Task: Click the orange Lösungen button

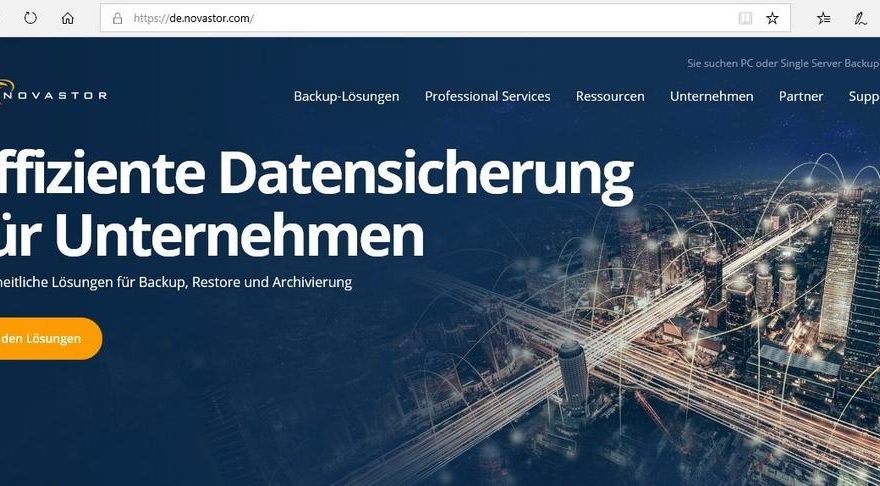Action: (50, 338)
